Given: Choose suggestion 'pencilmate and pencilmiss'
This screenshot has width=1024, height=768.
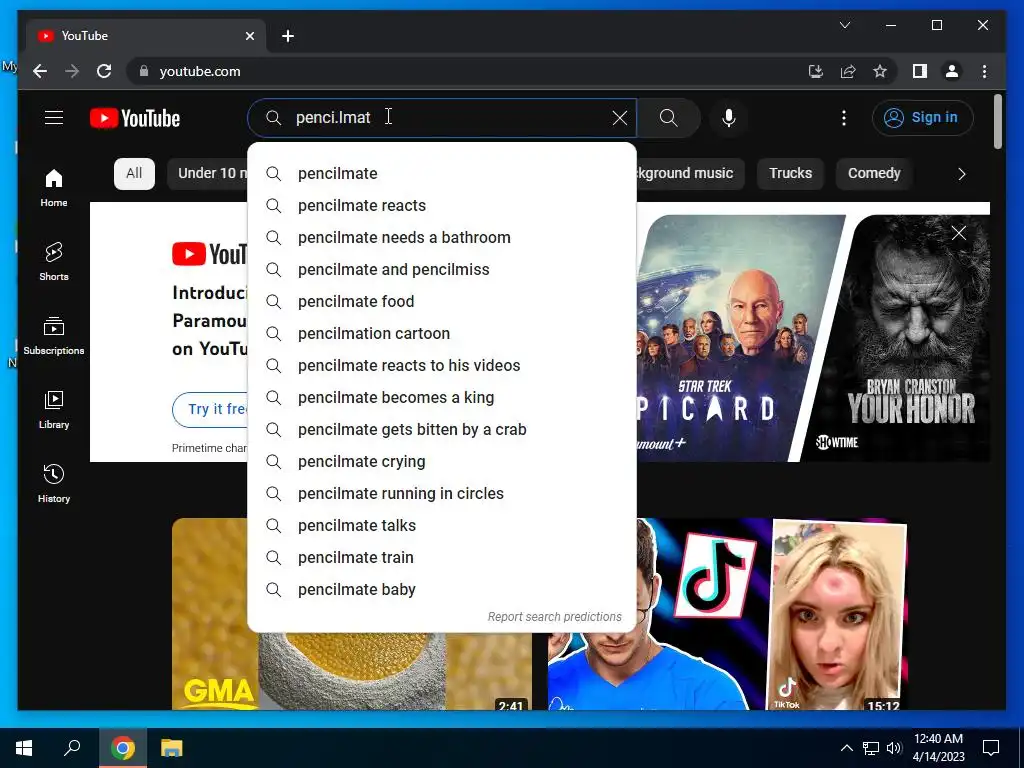Looking at the screenshot, I should point(442,269).
